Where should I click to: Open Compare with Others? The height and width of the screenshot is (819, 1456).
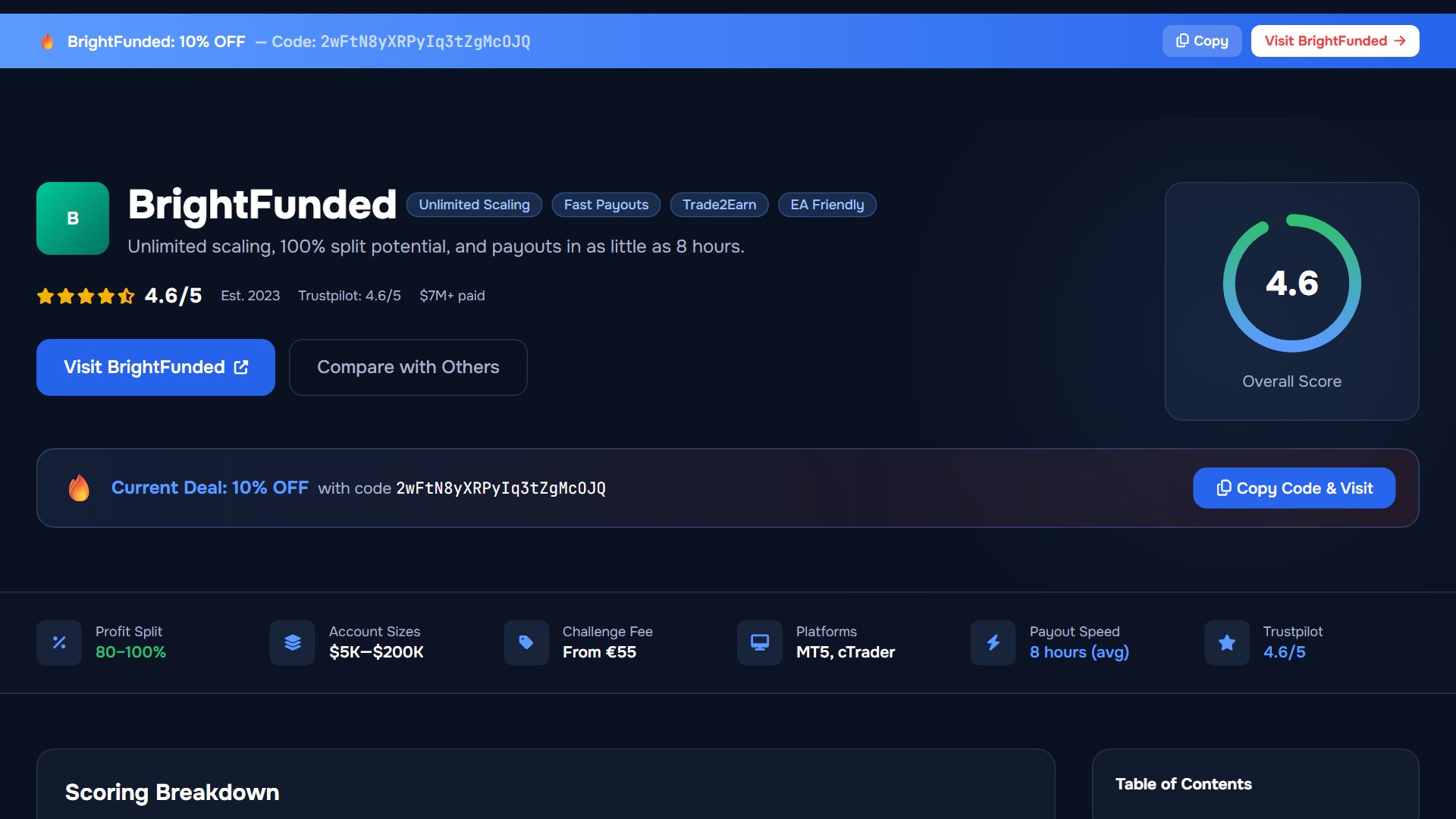408,367
